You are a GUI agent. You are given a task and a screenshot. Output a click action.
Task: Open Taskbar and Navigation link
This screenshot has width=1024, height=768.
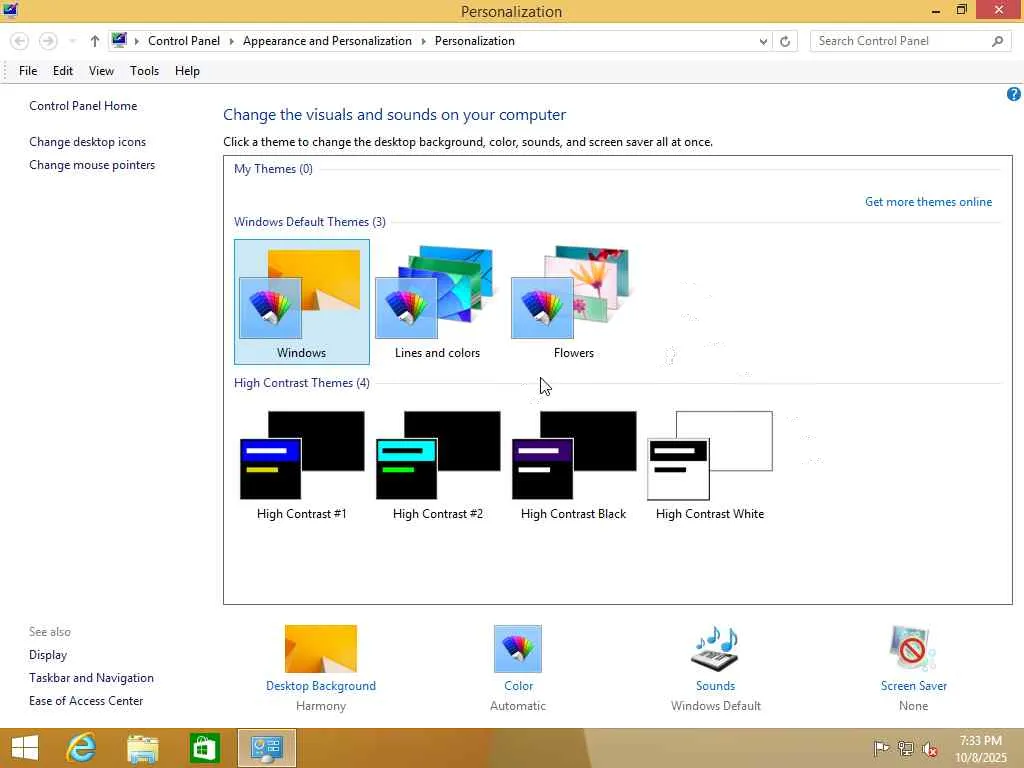91,678
